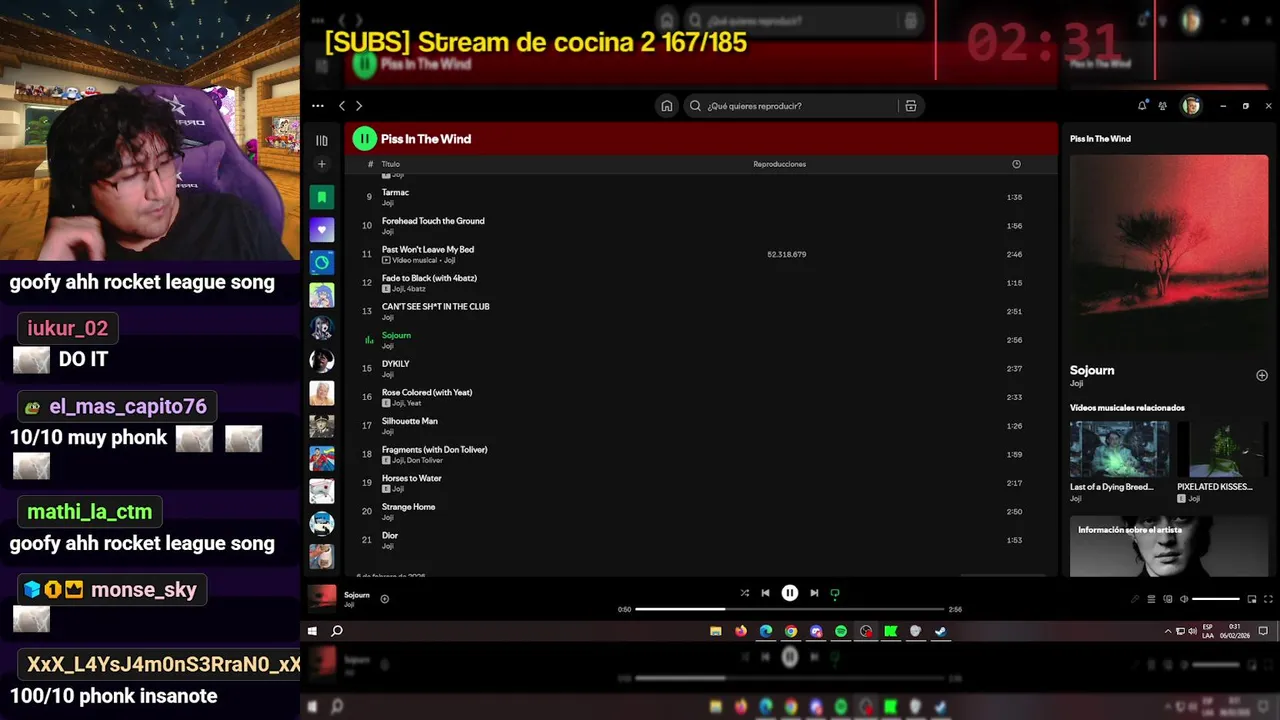Open Don Toliver artist link on track 18
1280x720 pixels.
click(x=424, y=460)
